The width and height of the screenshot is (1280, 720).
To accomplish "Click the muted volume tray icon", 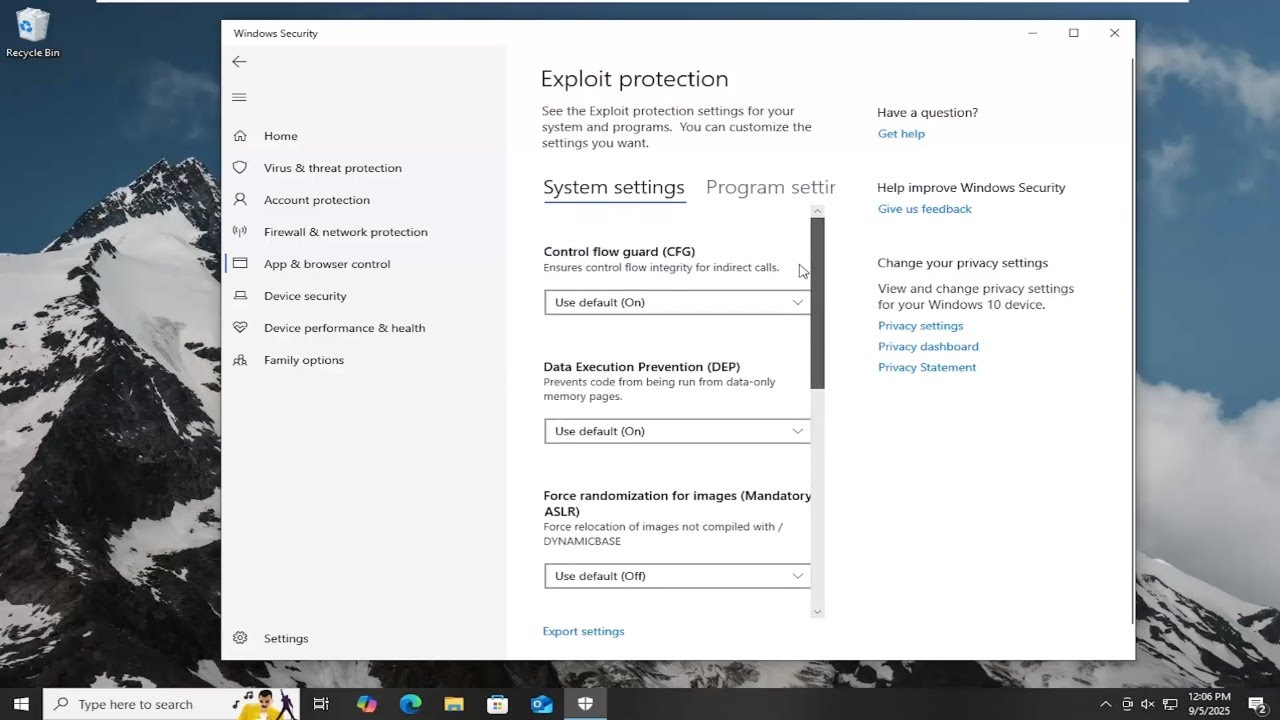I will [1147, 704].
